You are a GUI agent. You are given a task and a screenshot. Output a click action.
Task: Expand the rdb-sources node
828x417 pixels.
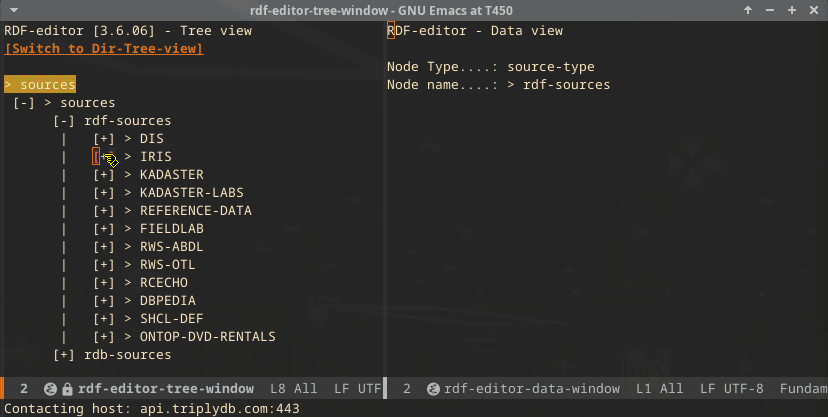click(64, 355)
